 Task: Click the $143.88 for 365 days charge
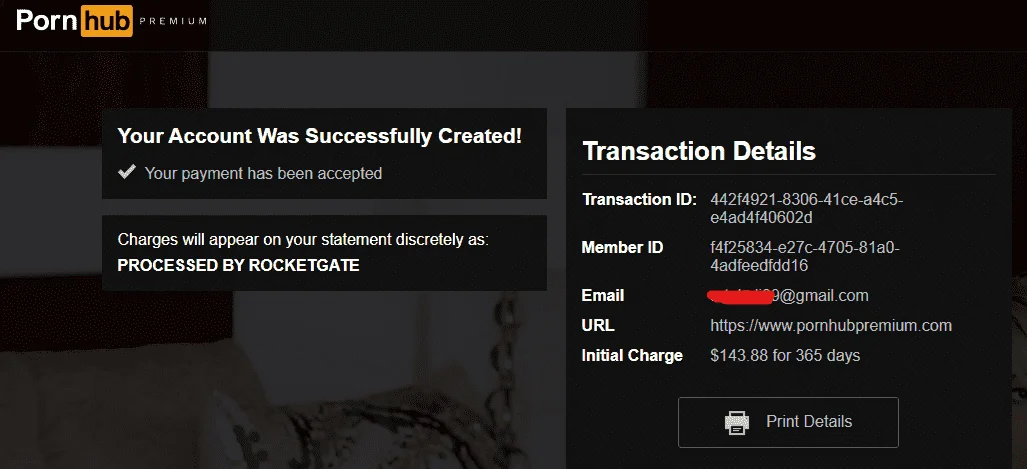pyautogui.click(x=785, y=356)
